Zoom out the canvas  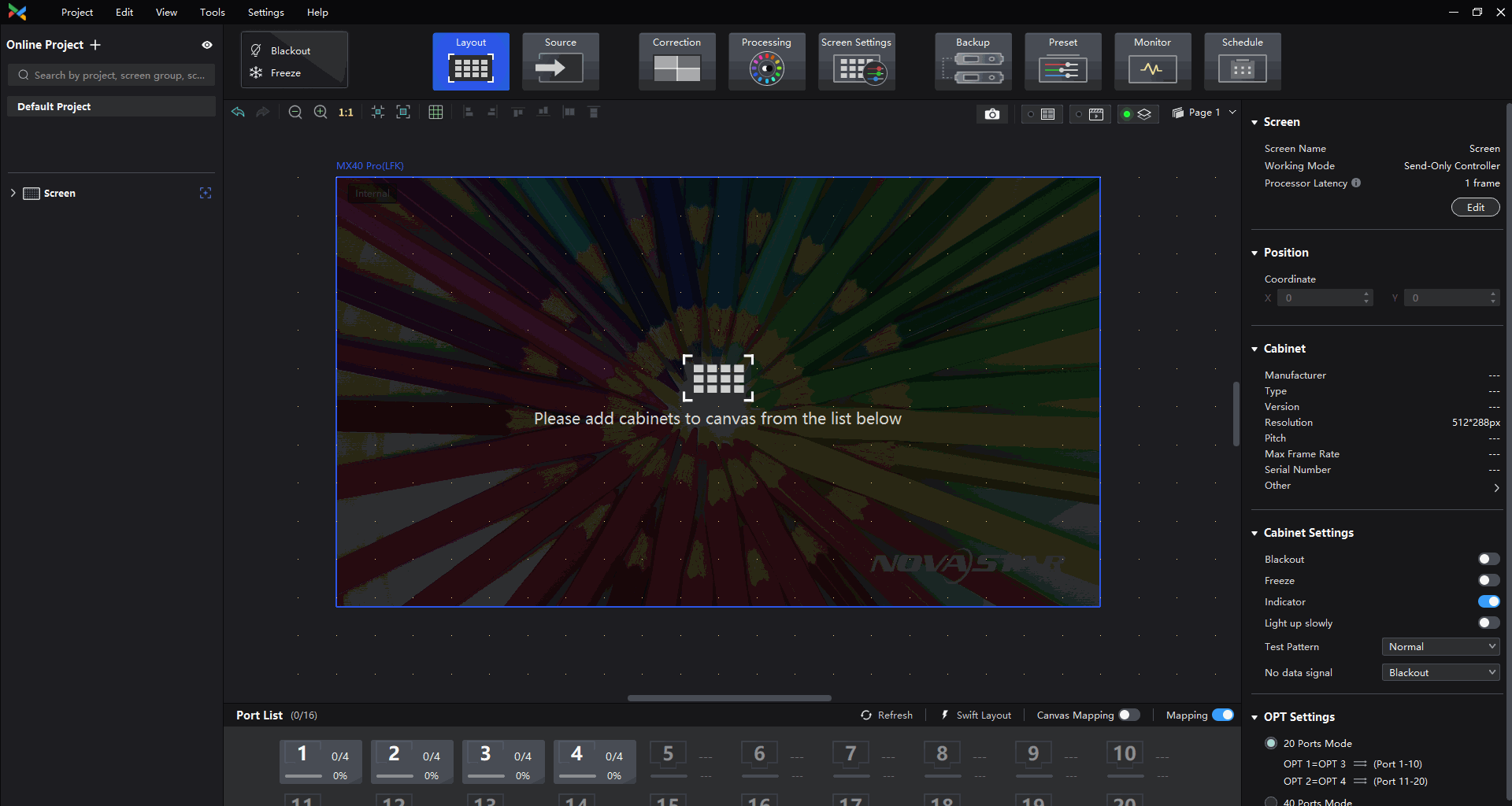point(295,113)
